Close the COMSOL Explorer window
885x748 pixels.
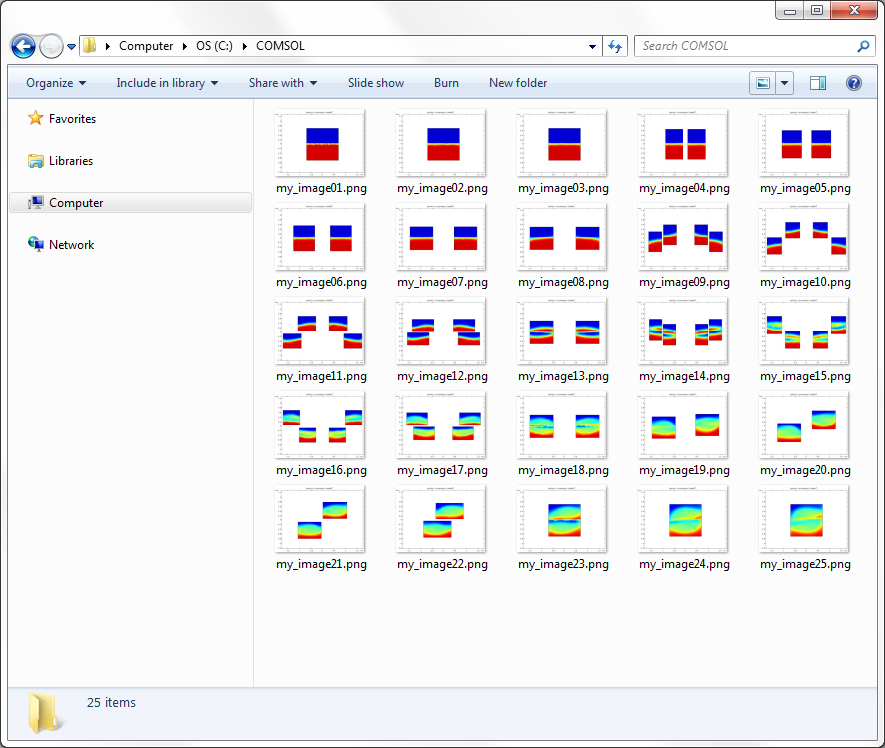[854, 11]
